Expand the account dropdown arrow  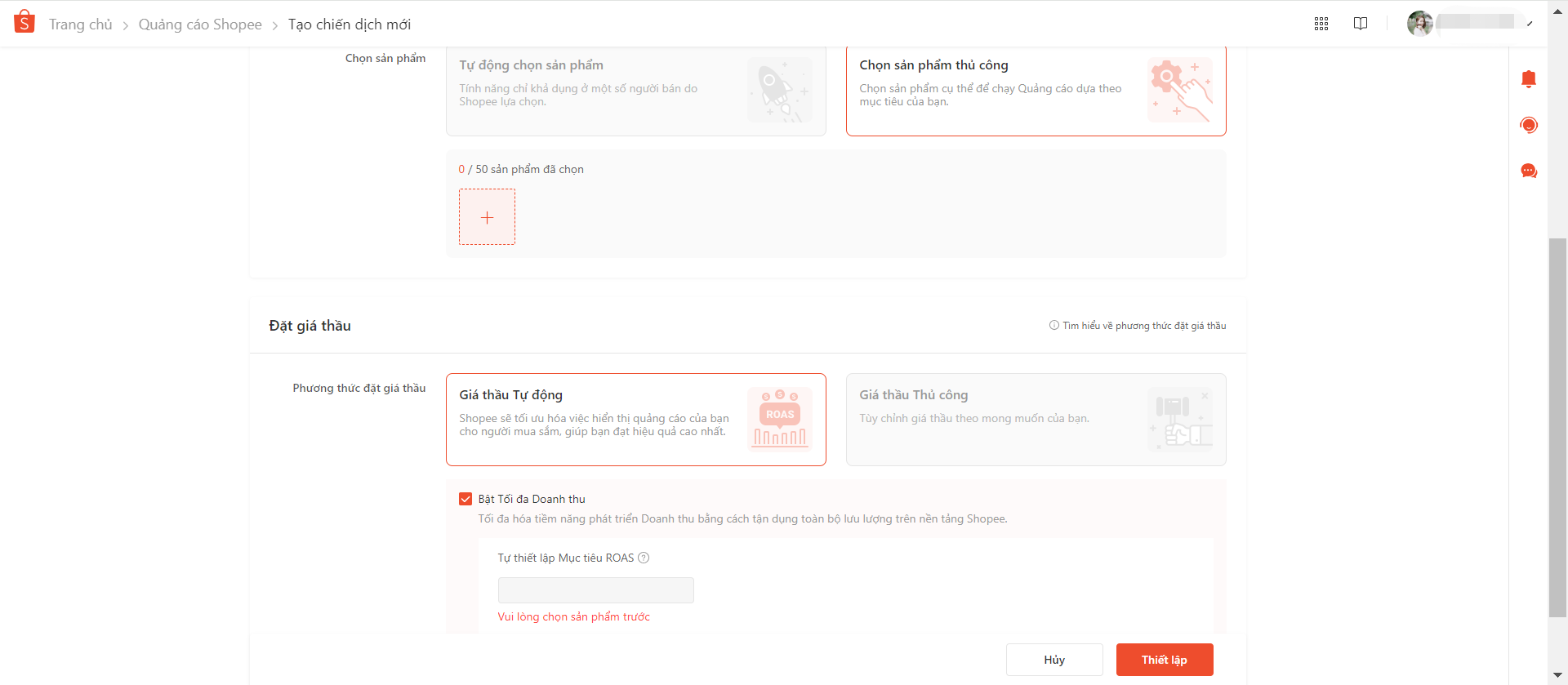pyautogui.click(x=1530, y=24)
